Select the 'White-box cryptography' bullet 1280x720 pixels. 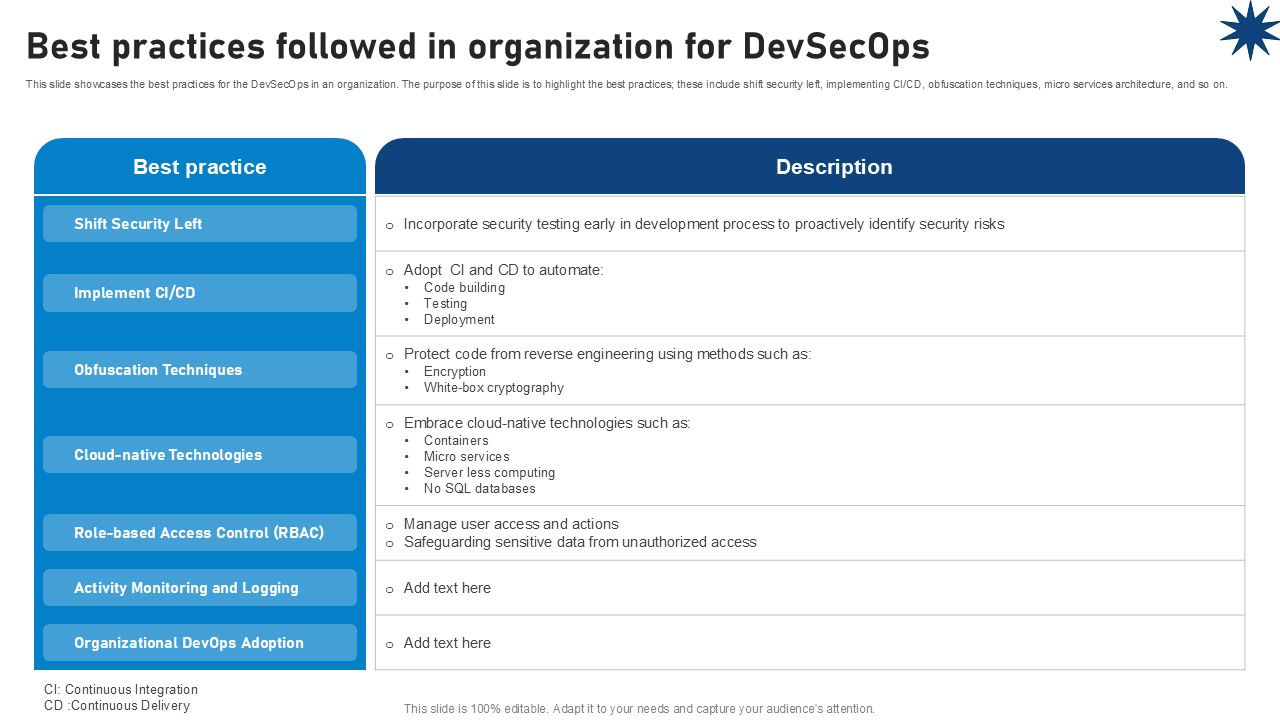point(494,387)
